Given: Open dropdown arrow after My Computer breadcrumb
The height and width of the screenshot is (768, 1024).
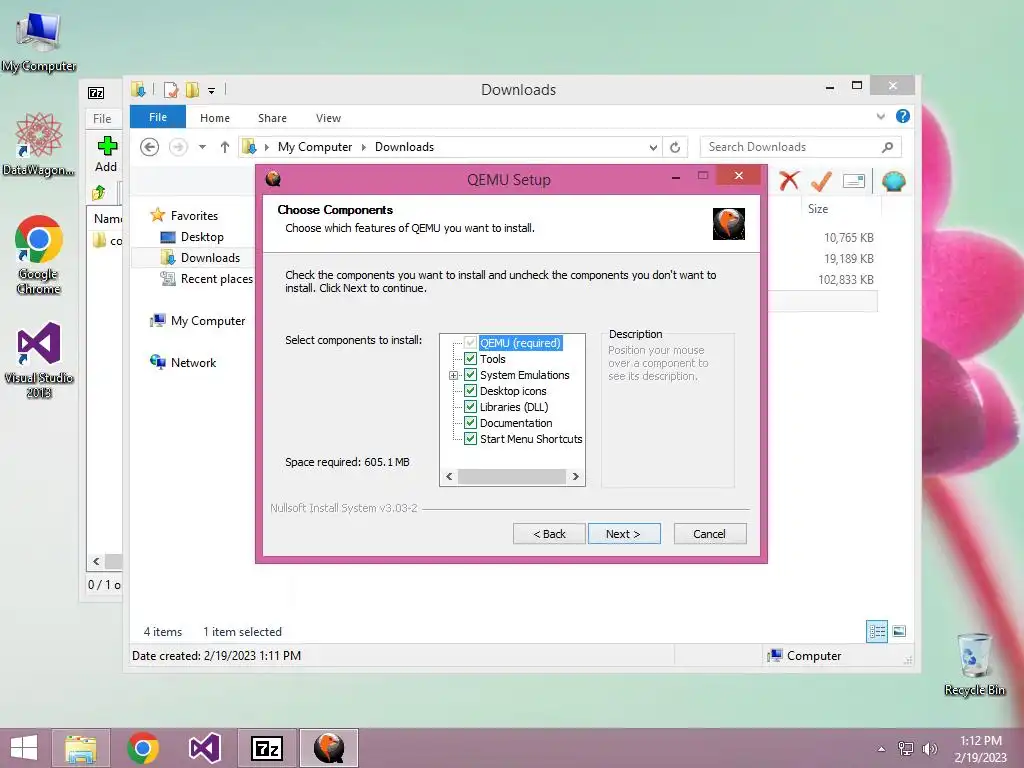Looking at the screenshot, I should click(364, 148).
